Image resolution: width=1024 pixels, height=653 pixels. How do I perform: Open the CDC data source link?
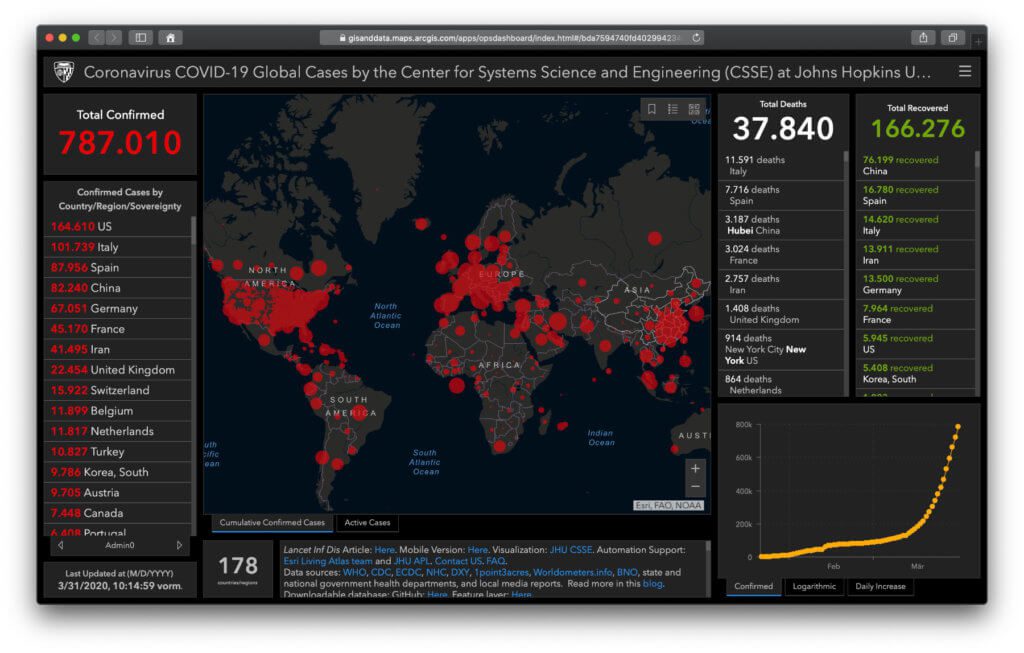(x=381, y=573)
